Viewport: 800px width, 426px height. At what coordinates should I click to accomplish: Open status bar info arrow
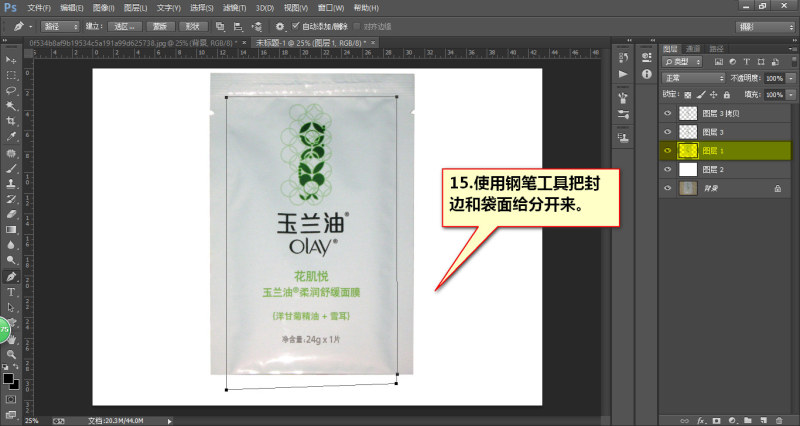pyautogui.click(x=169, y=421)
